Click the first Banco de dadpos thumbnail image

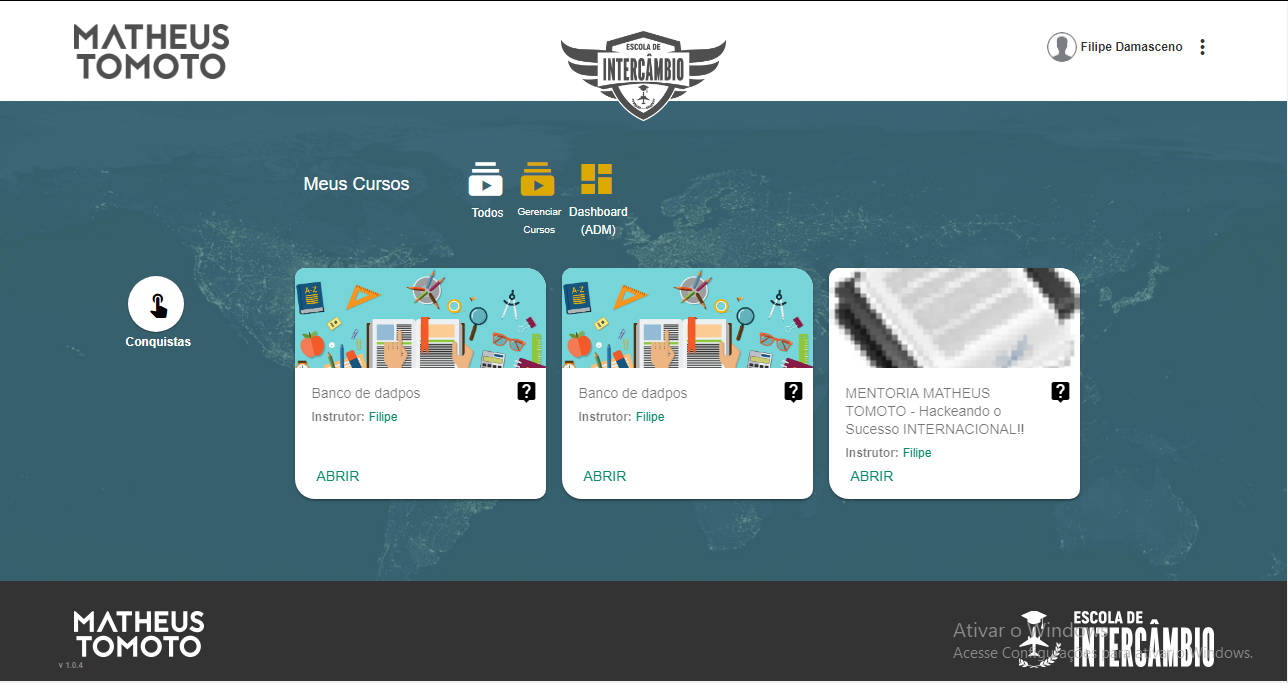pos(420,318)
